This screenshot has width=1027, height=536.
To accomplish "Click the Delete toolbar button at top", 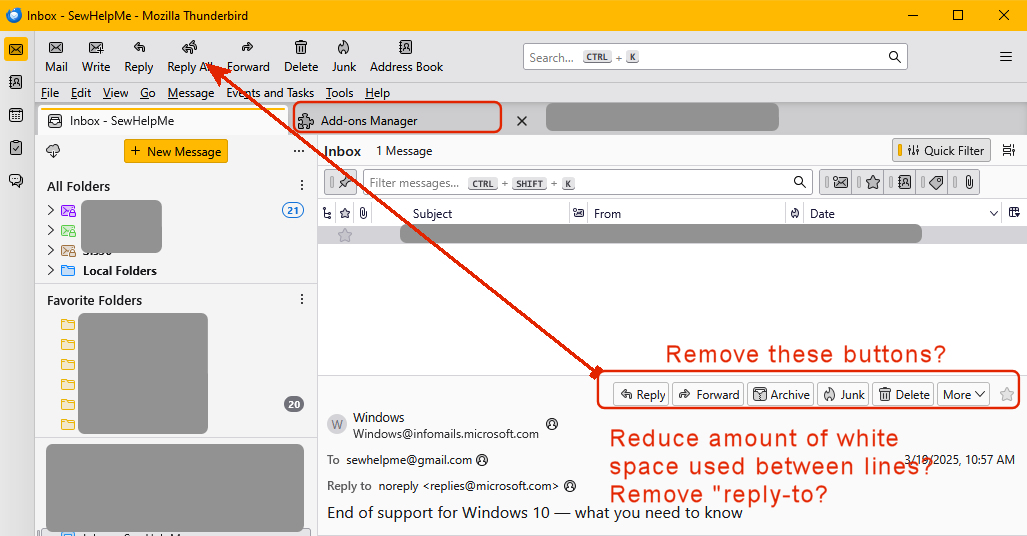I will 301,56.
